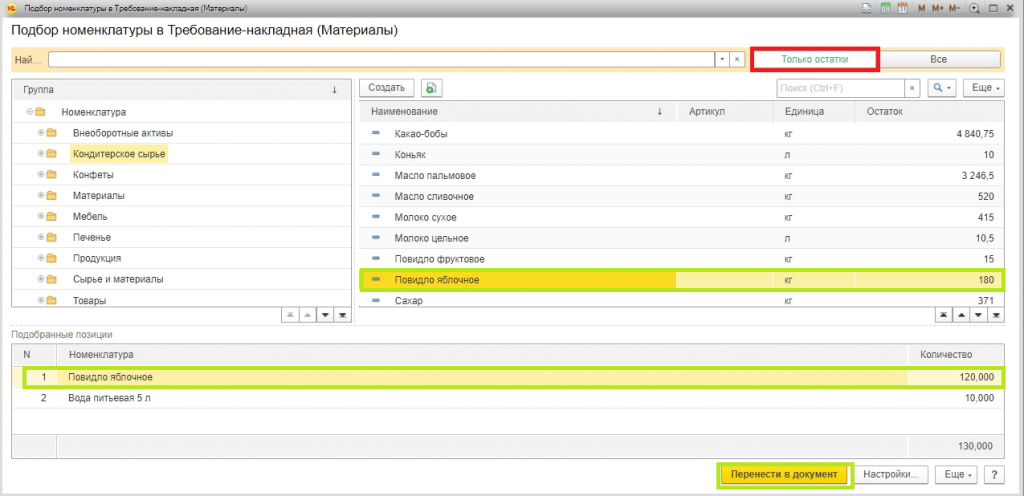Viewport: 1024px width, 496px height.
Task: Click Перенести в документ button
Action: [x=784, y=474]
